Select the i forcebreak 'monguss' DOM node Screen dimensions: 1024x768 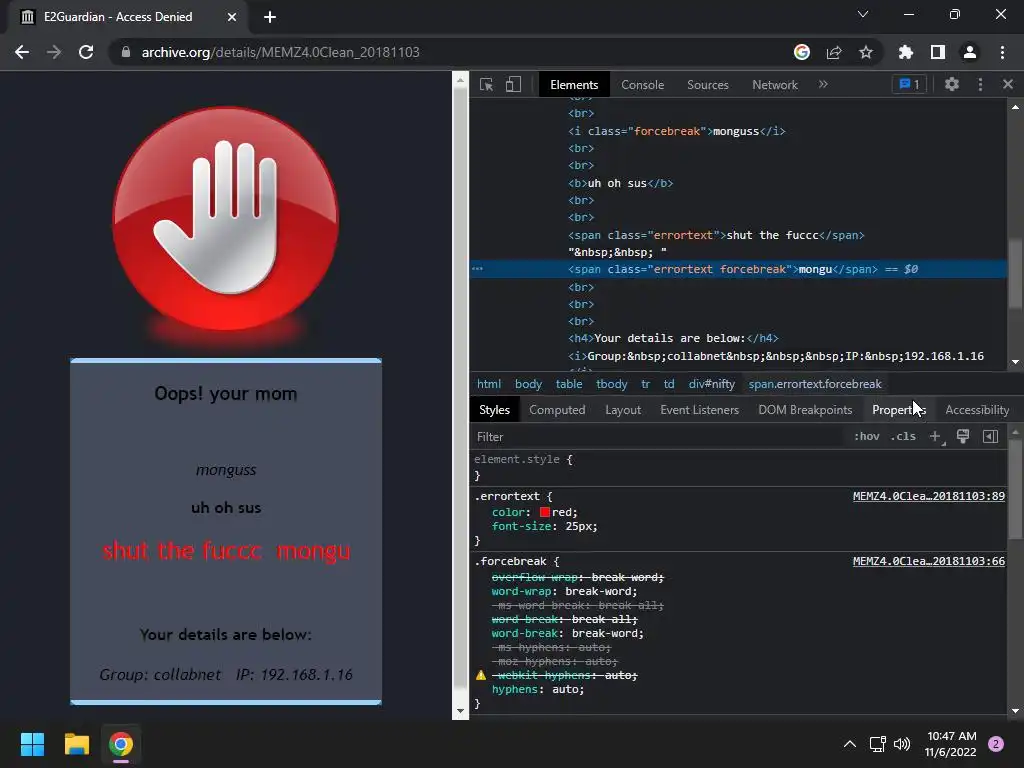click(677, 131)
